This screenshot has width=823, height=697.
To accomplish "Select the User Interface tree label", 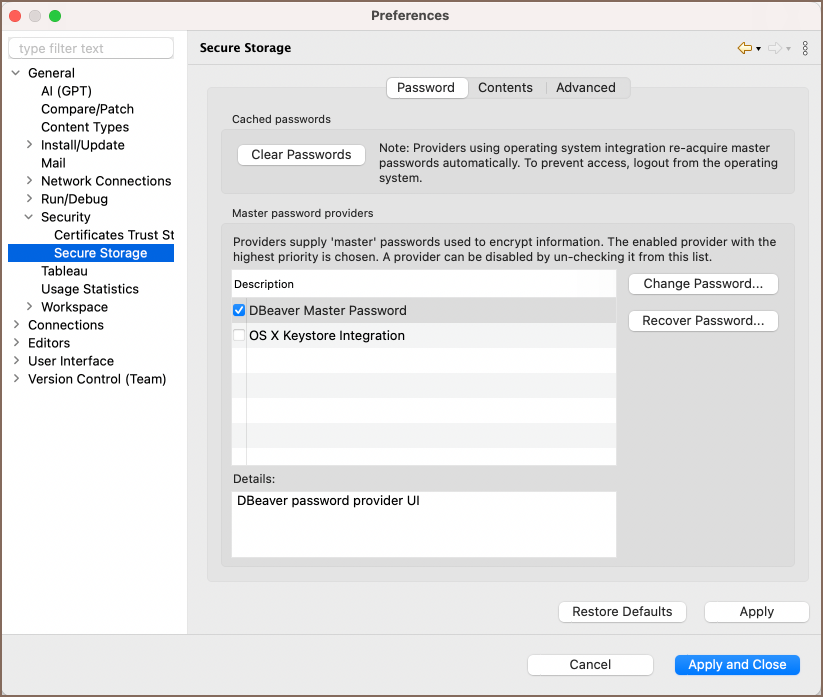I will (x=71, y=361).
